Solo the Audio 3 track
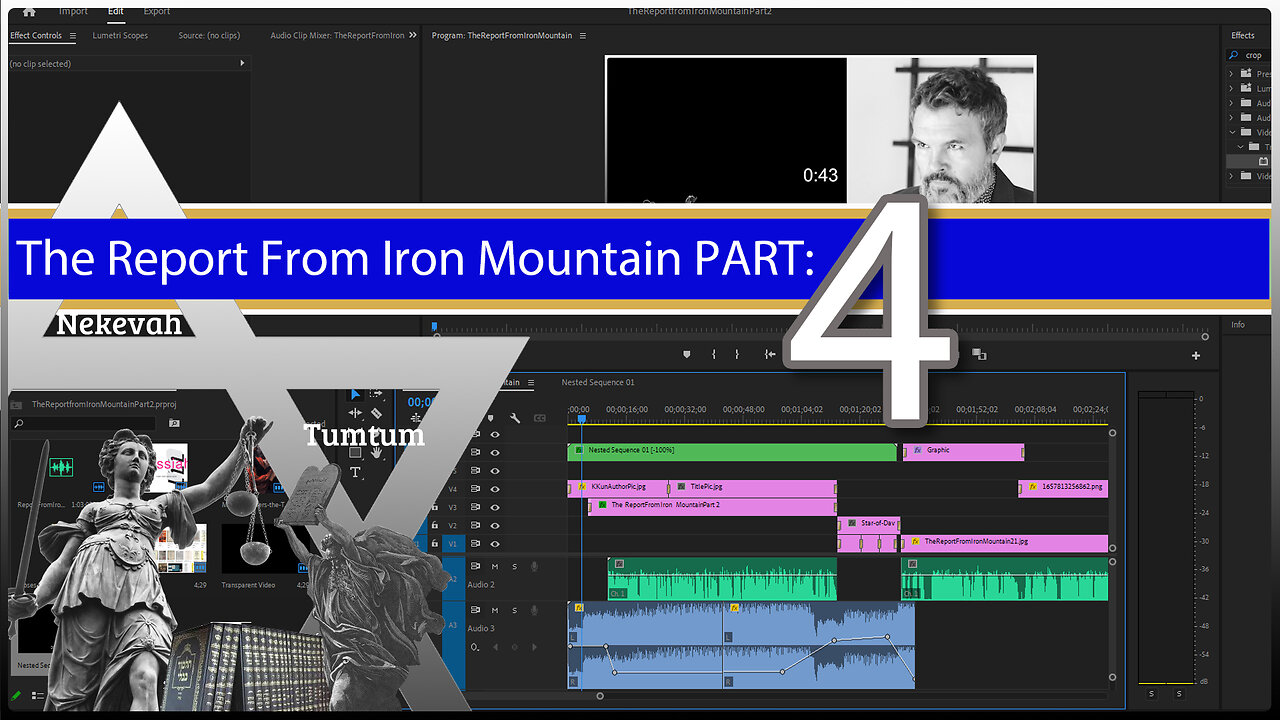 (x=513, y=610)
